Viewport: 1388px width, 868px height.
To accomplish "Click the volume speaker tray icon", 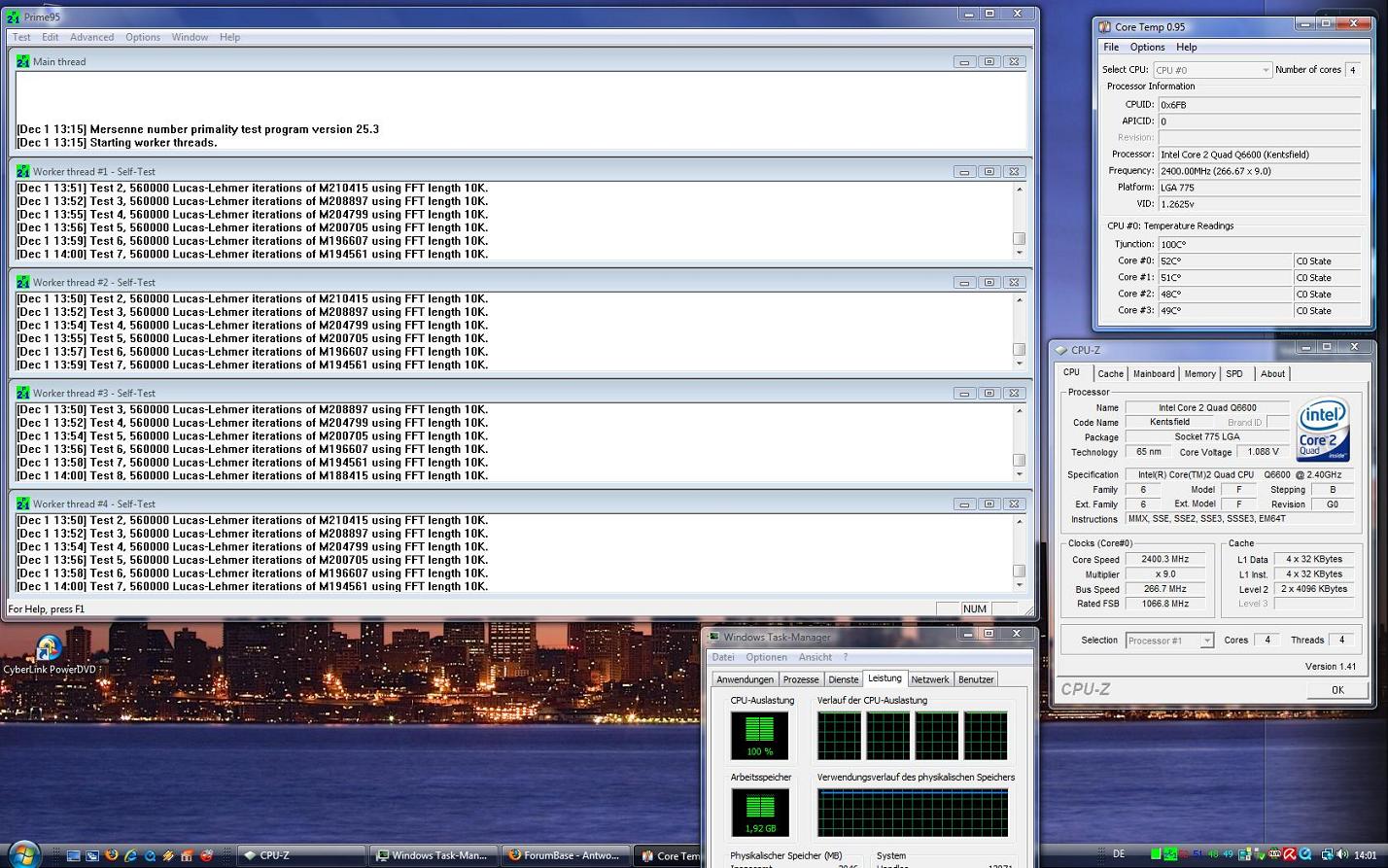I will tap(1341, 855).
